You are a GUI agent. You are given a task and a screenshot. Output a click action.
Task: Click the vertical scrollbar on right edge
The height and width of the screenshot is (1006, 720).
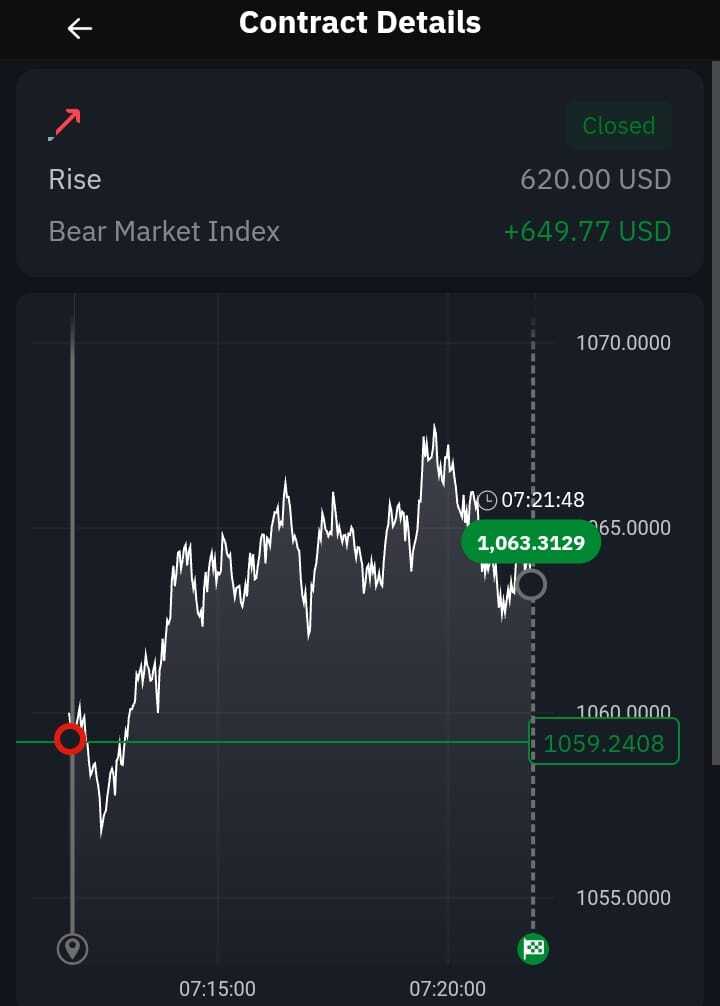716,413
